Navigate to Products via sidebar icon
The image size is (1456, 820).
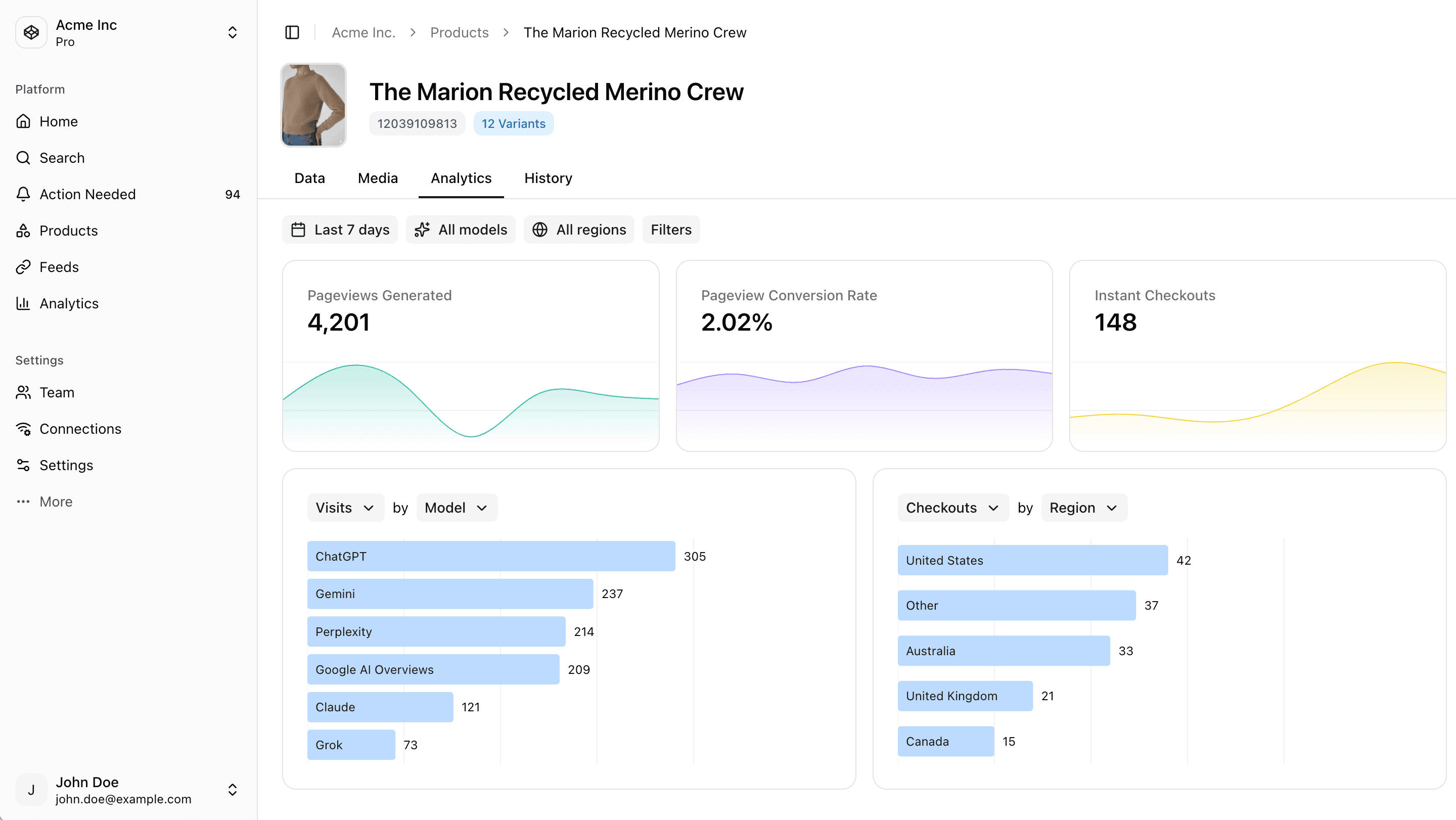pyautogui.click(x=23, y=231)
